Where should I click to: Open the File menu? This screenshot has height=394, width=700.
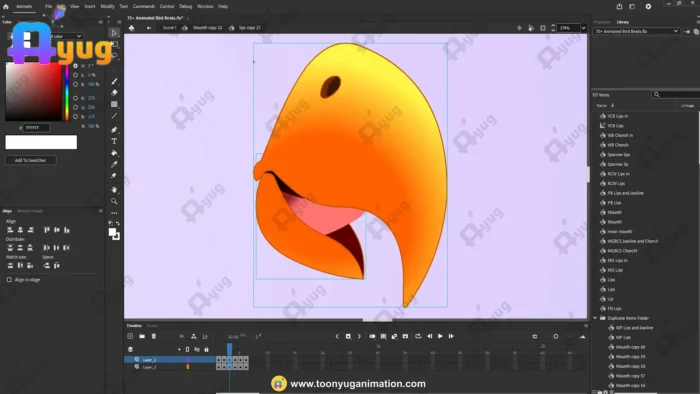(x=48, y=7)
